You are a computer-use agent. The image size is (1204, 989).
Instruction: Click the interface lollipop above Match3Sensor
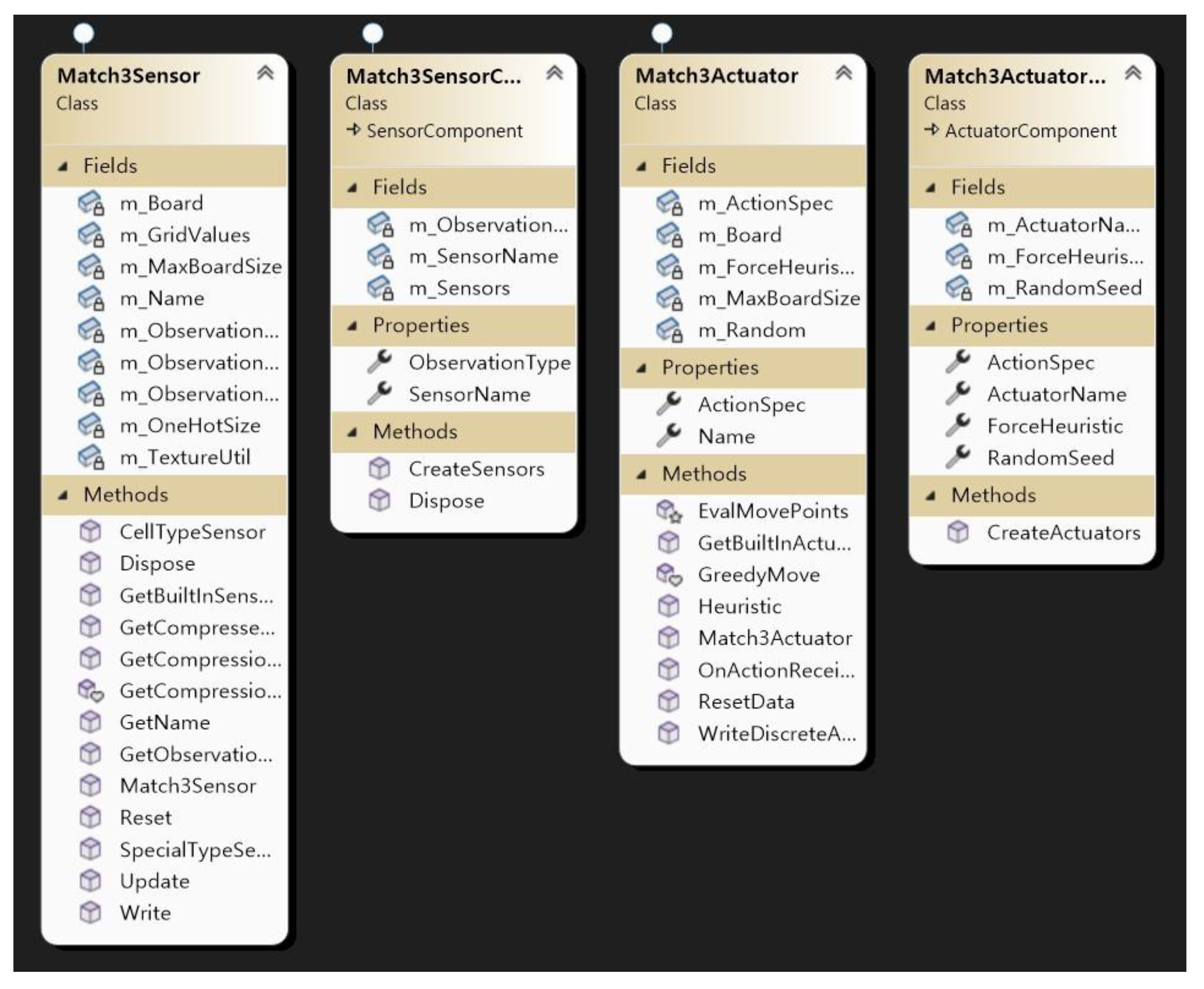click(84, 33)
